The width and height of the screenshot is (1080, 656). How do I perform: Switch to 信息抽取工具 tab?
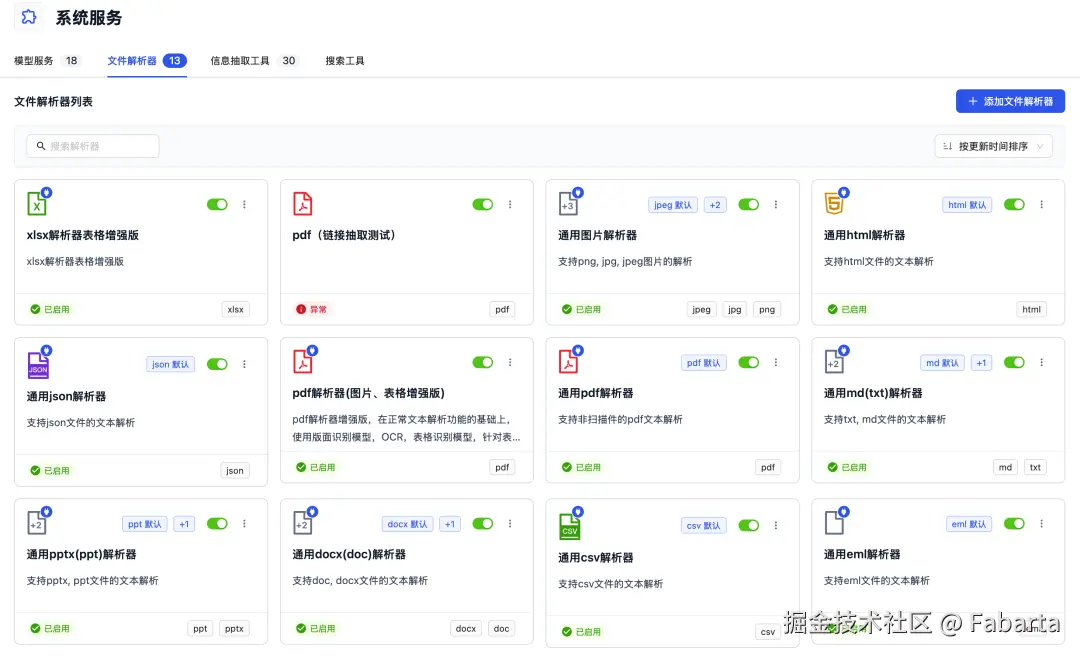253,61
